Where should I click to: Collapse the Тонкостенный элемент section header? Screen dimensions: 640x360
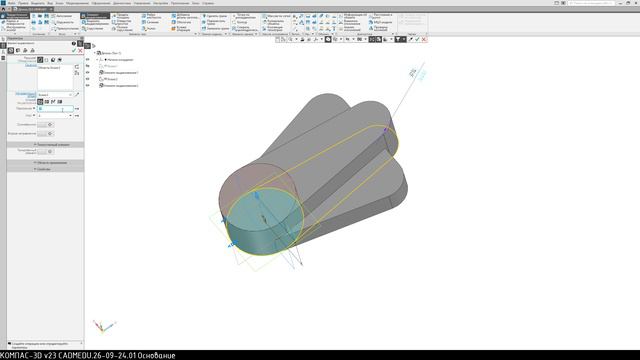tap(45, 144)
